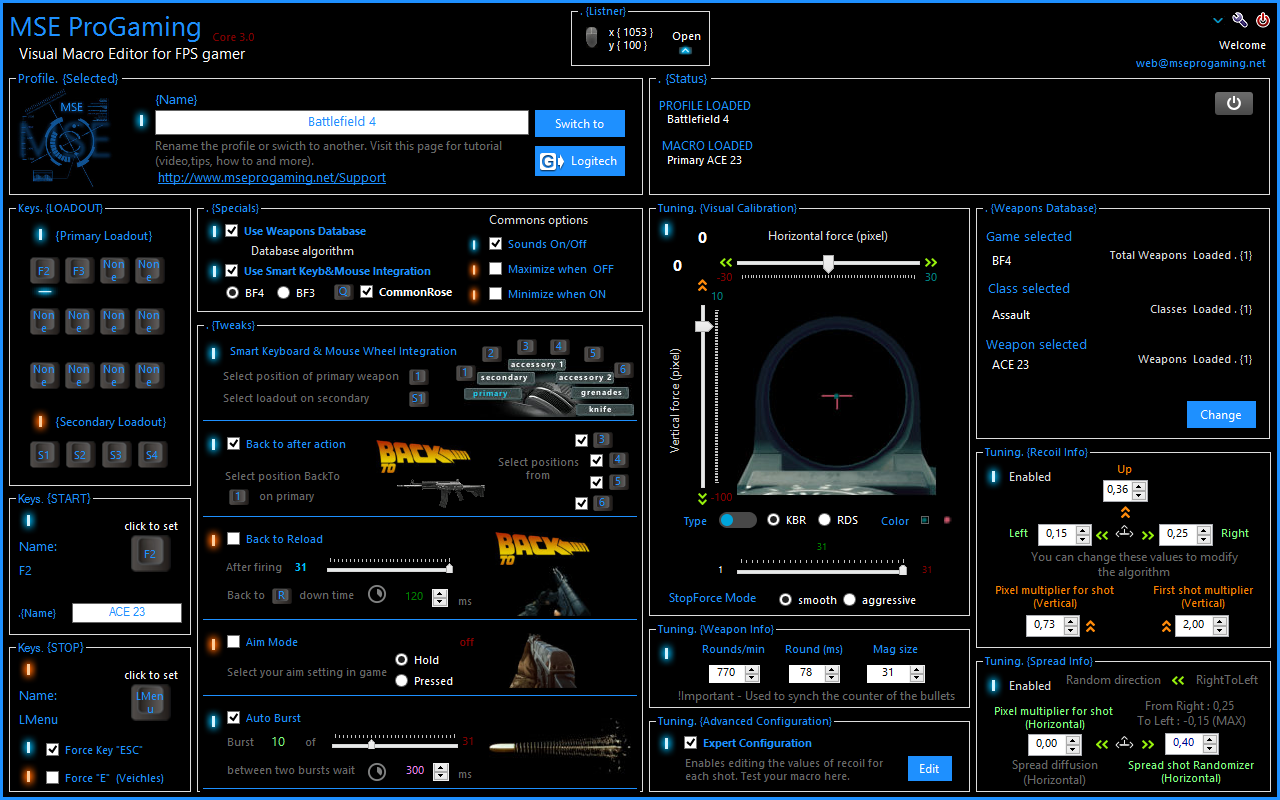The height and width of the screenshot is (800, 1280).
Task: Click the F2 key in Primary Loadout
Action: 44,271
